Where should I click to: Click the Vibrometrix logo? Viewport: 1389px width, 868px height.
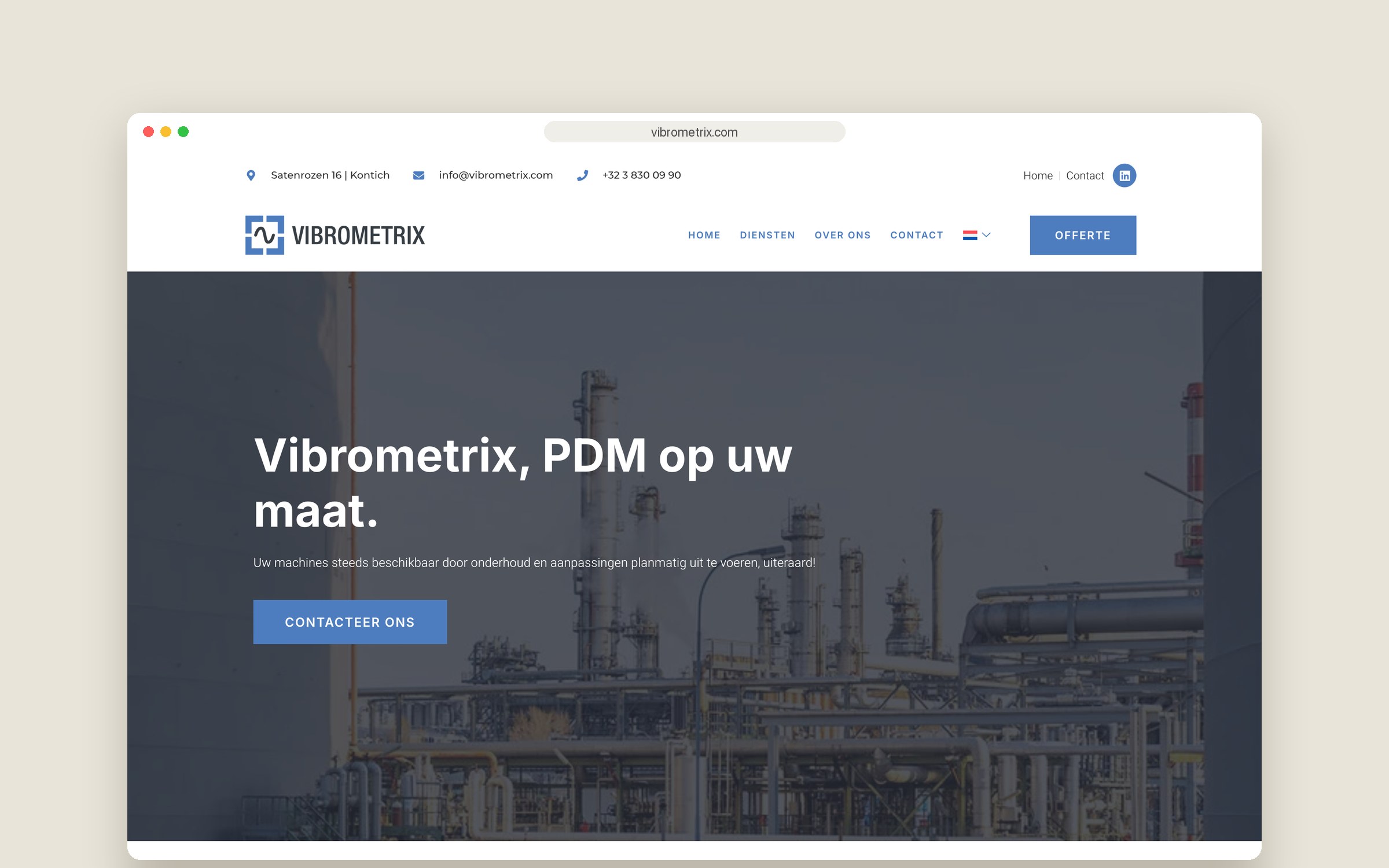click(x=335, y=235)
